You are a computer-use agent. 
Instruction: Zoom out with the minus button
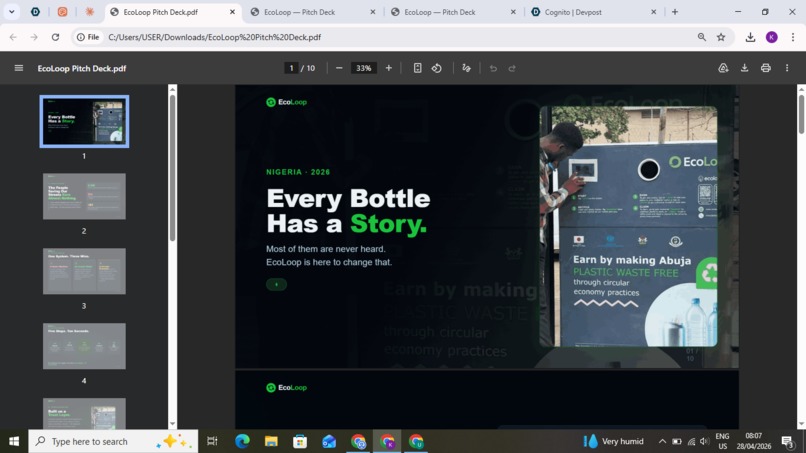[x=339, y=68]
